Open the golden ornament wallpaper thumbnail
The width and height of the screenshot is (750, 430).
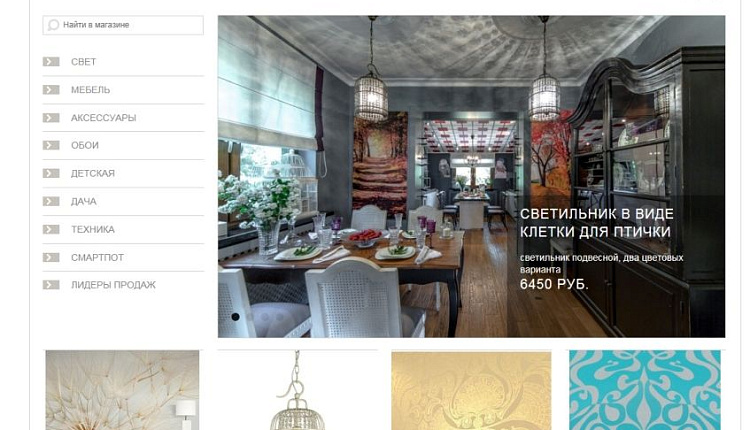coord(471,390)
